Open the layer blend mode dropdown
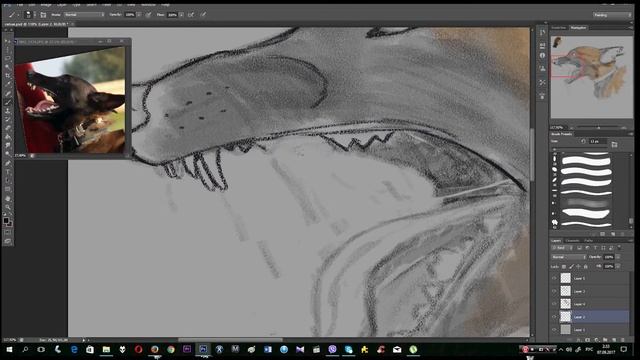The image size is (640, 360). pyautogui.click(x=569, y=257)
